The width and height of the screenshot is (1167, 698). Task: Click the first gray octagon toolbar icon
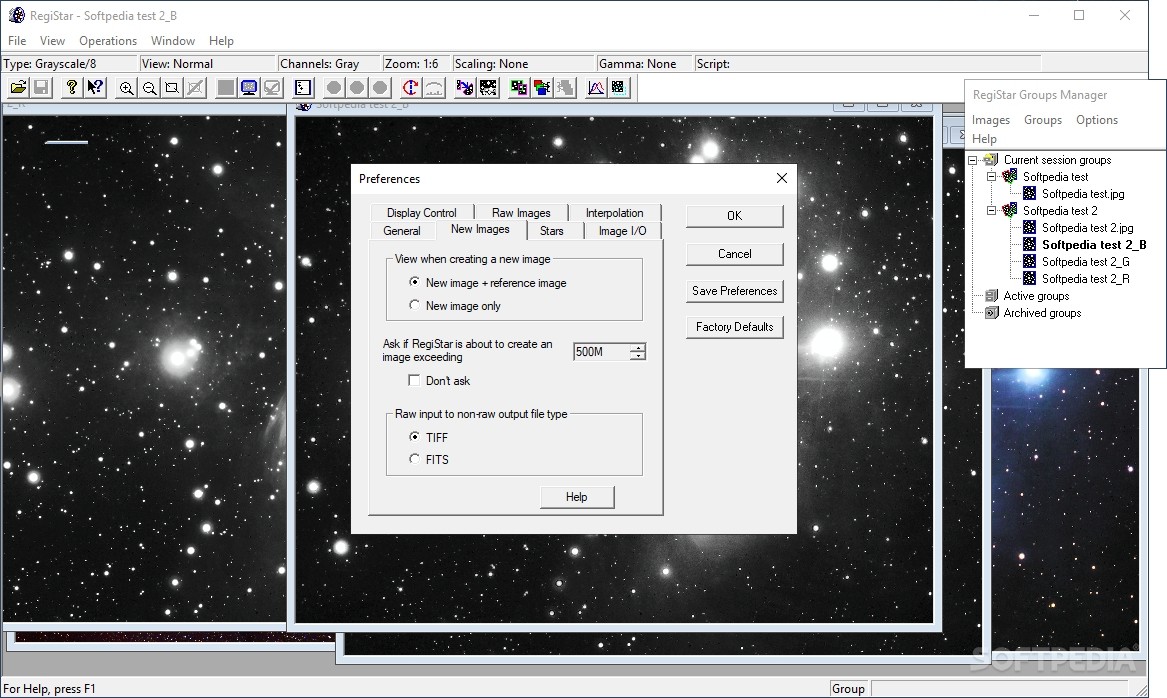[x=334, y=88]
